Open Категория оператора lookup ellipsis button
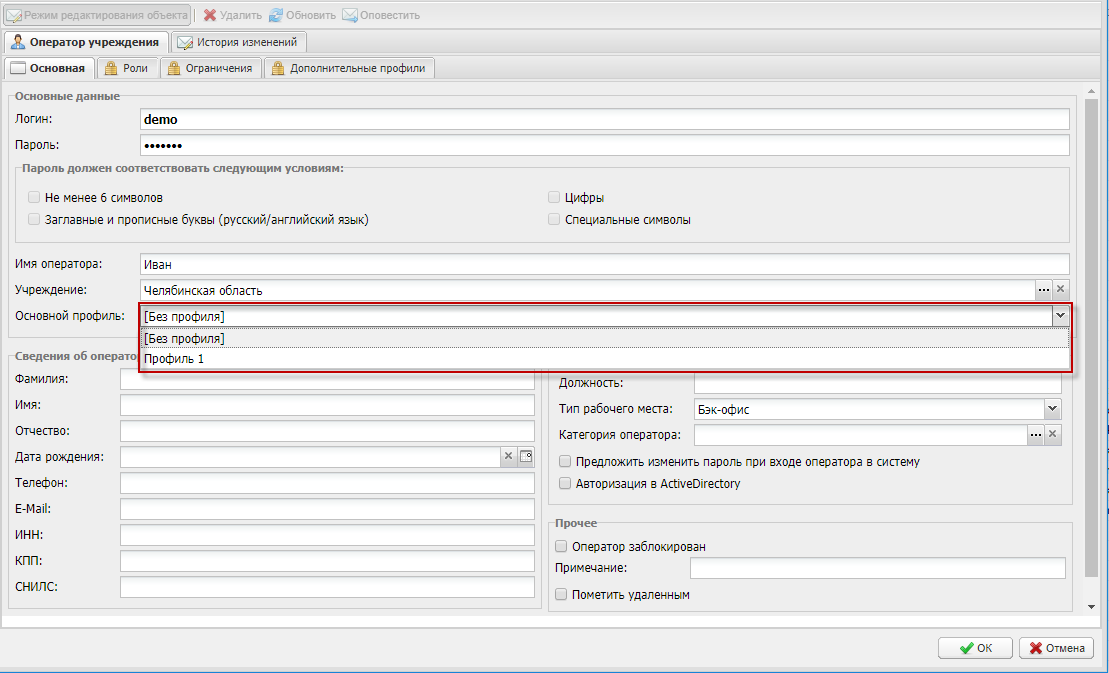 tap(1035, 435)
